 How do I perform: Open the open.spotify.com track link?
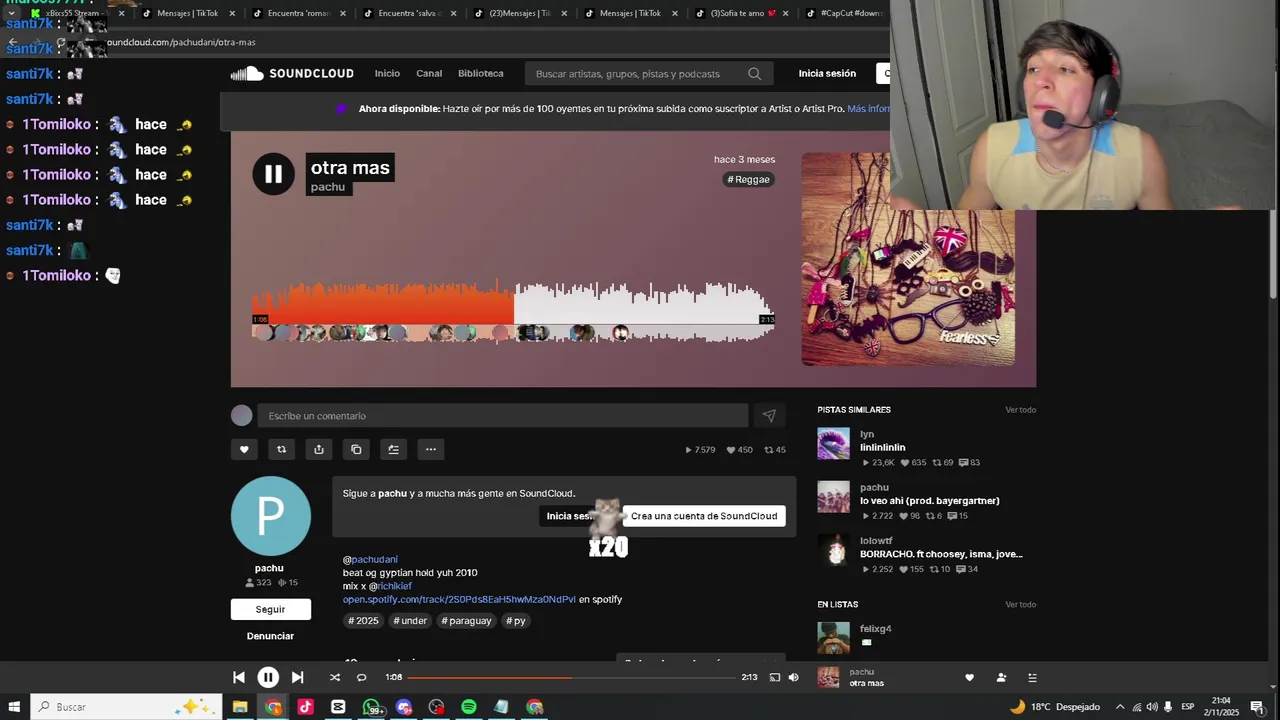click(459, 600)
